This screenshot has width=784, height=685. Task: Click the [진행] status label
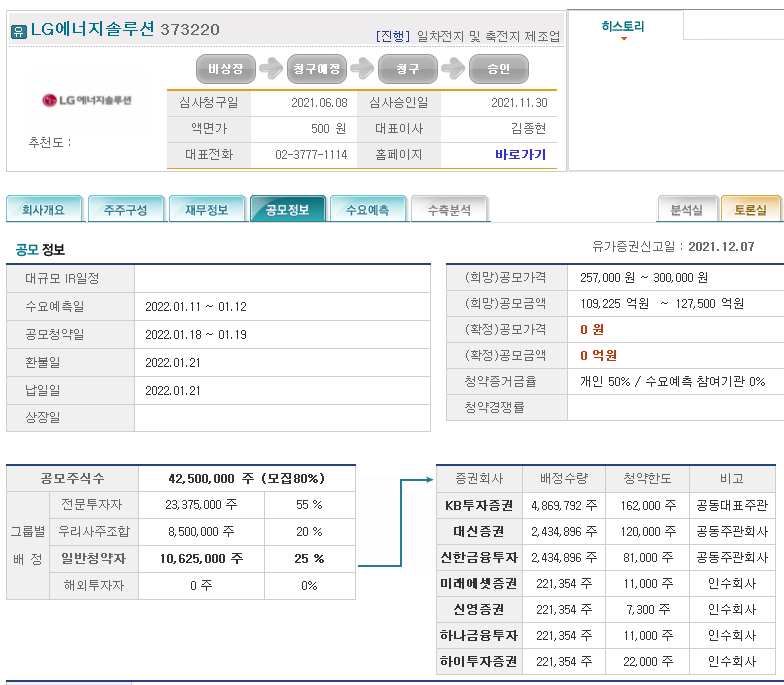coord(392,36)
